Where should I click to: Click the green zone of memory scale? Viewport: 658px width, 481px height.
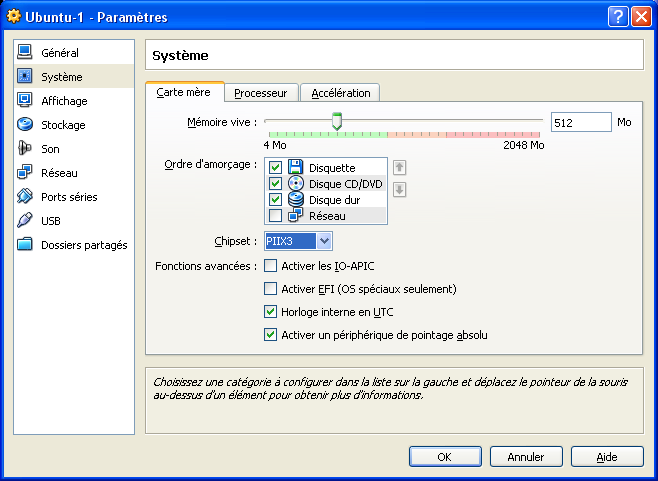point(328,134)
